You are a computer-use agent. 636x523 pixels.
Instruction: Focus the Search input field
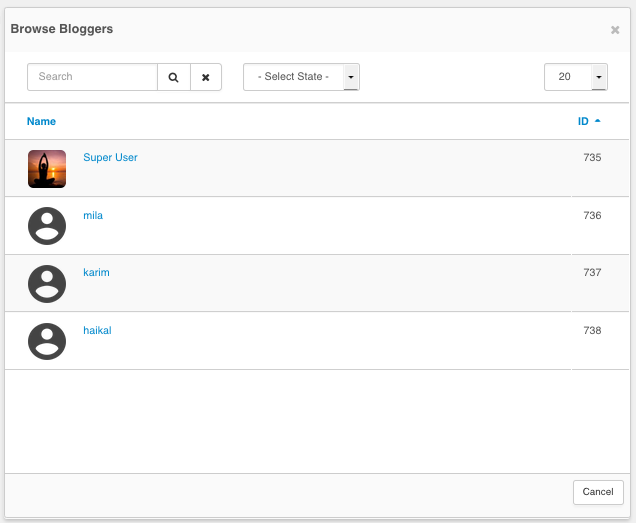(92, 77)
